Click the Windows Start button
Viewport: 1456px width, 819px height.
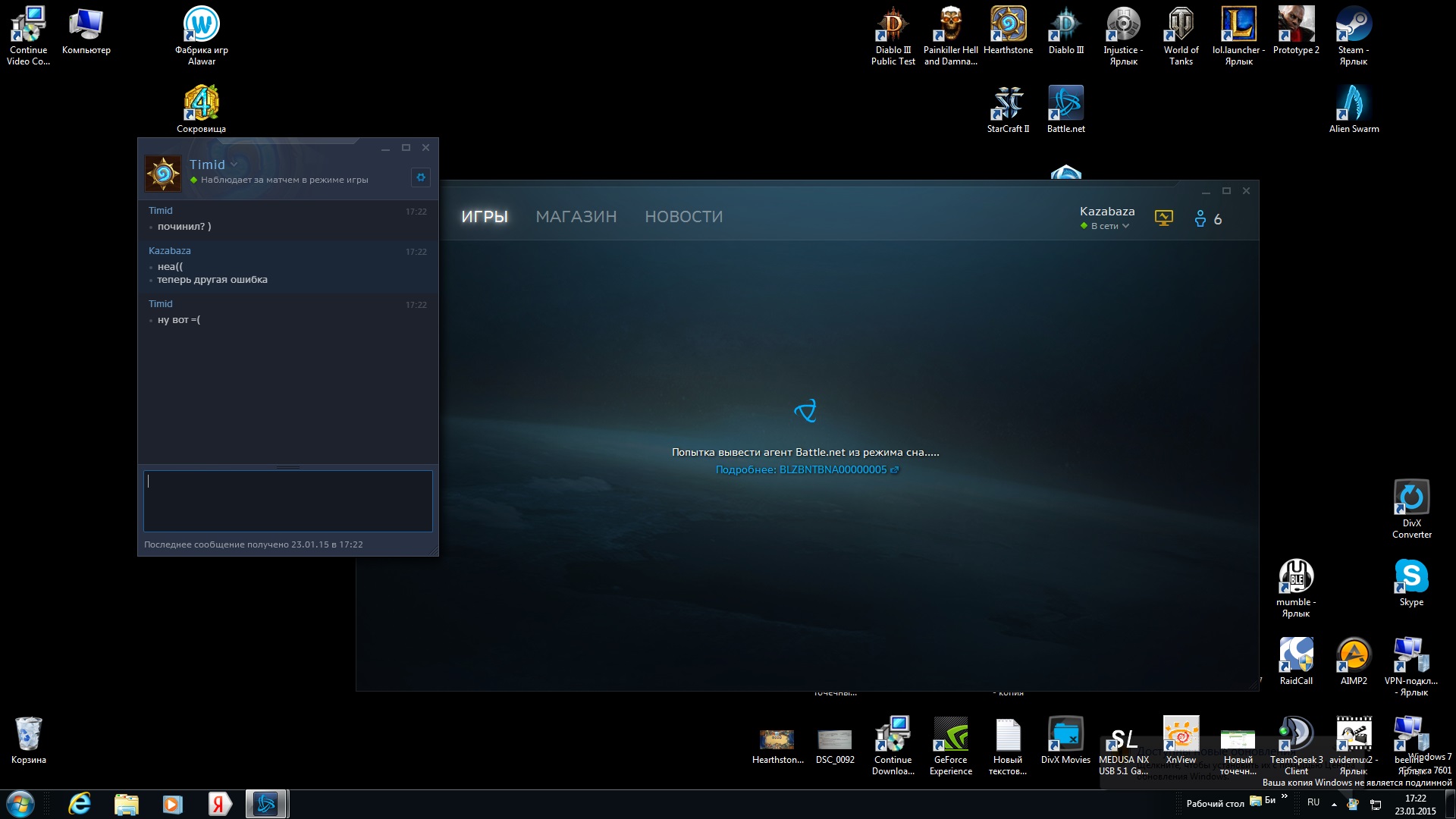tap(20, 804)
